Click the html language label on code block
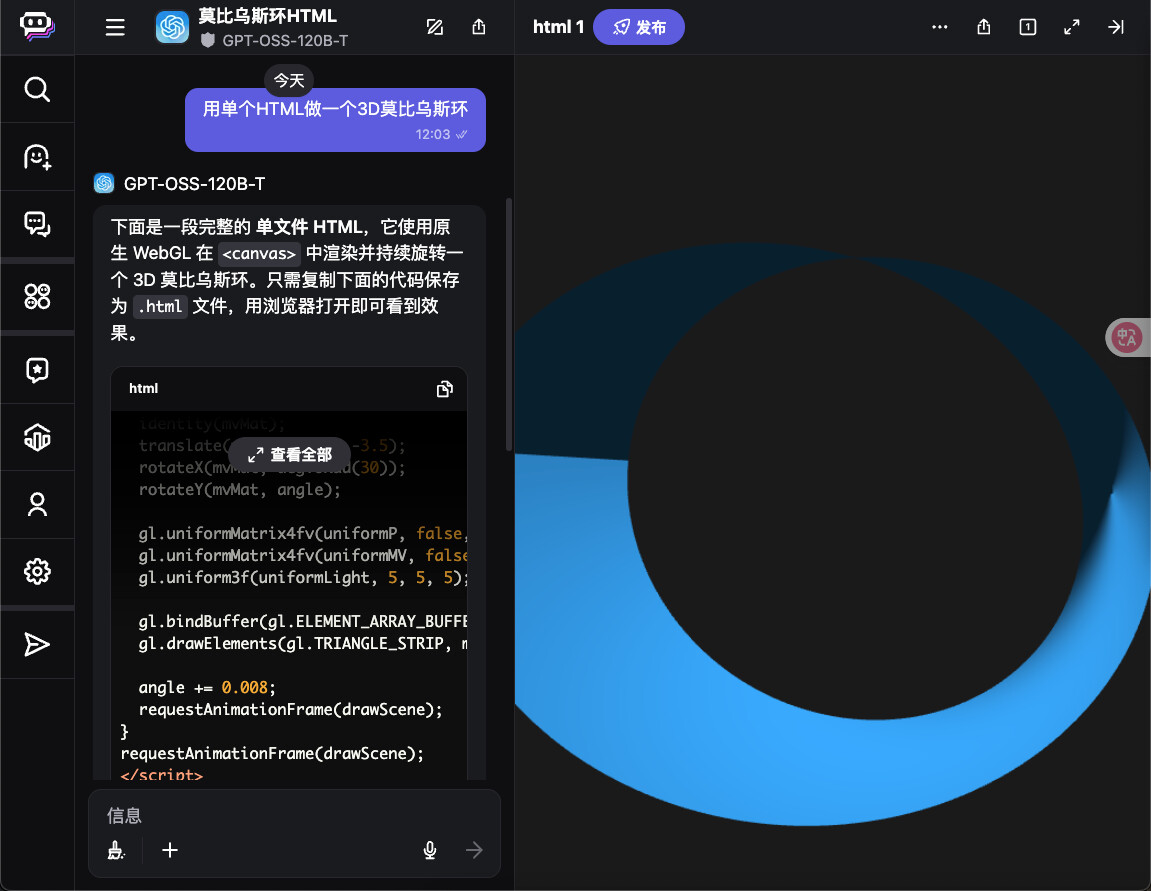 [x=143, y=388]
